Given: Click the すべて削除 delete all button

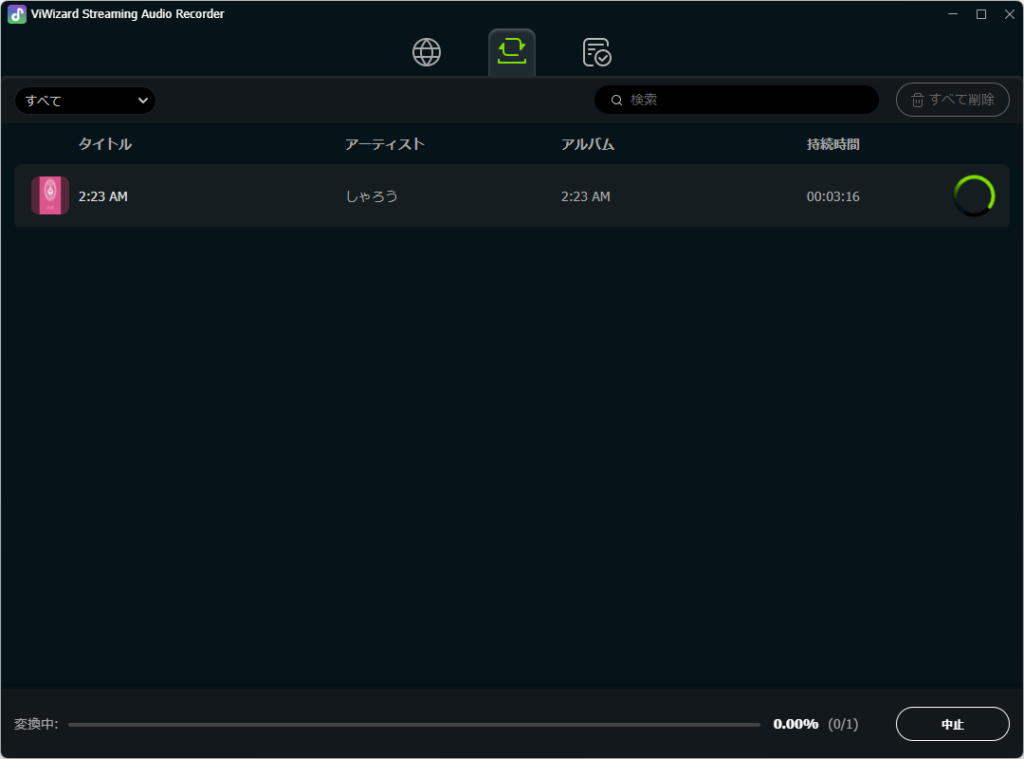Looking at the screenshot, I should [x=953, y=100].
